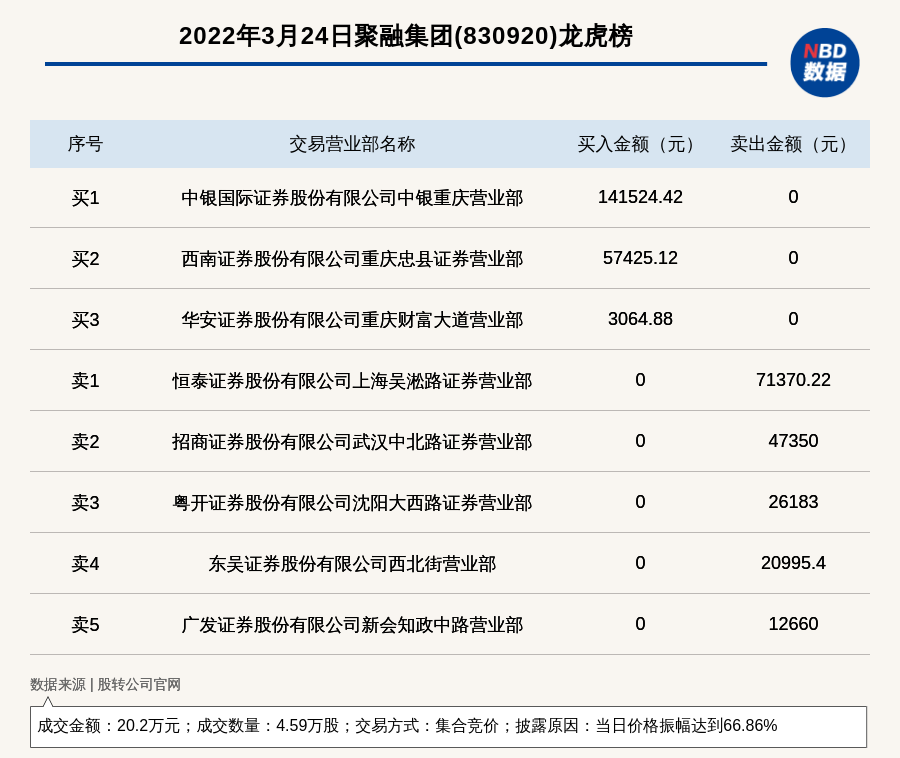Select the 卖5 rank cell

pyautogui.click(x=85, y=625)
